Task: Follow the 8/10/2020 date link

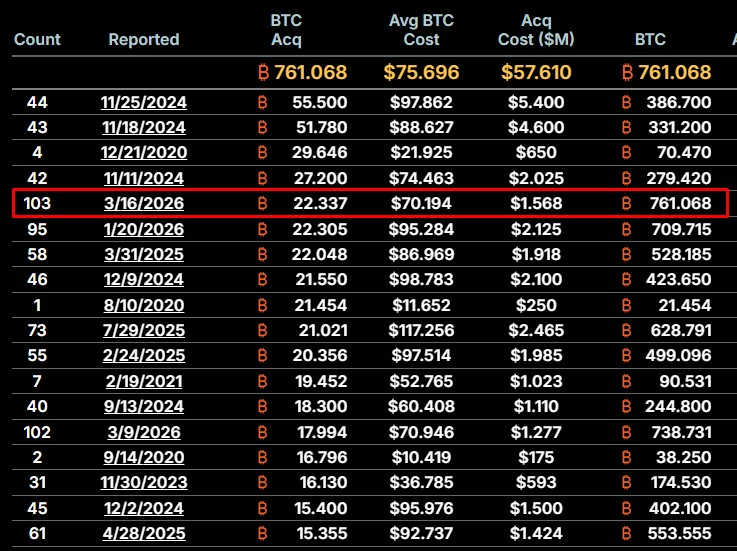Action: [x=143, y=305]
